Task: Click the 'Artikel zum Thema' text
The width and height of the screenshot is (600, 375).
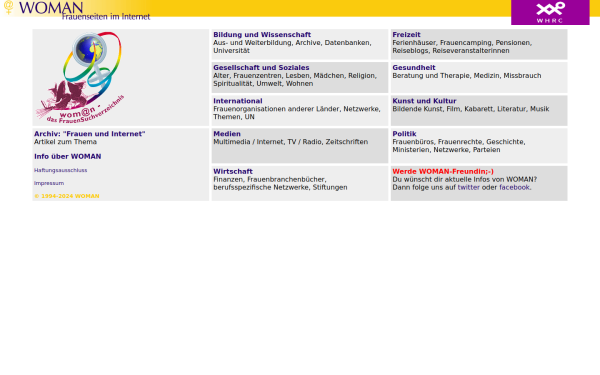Action: (65, 142)
